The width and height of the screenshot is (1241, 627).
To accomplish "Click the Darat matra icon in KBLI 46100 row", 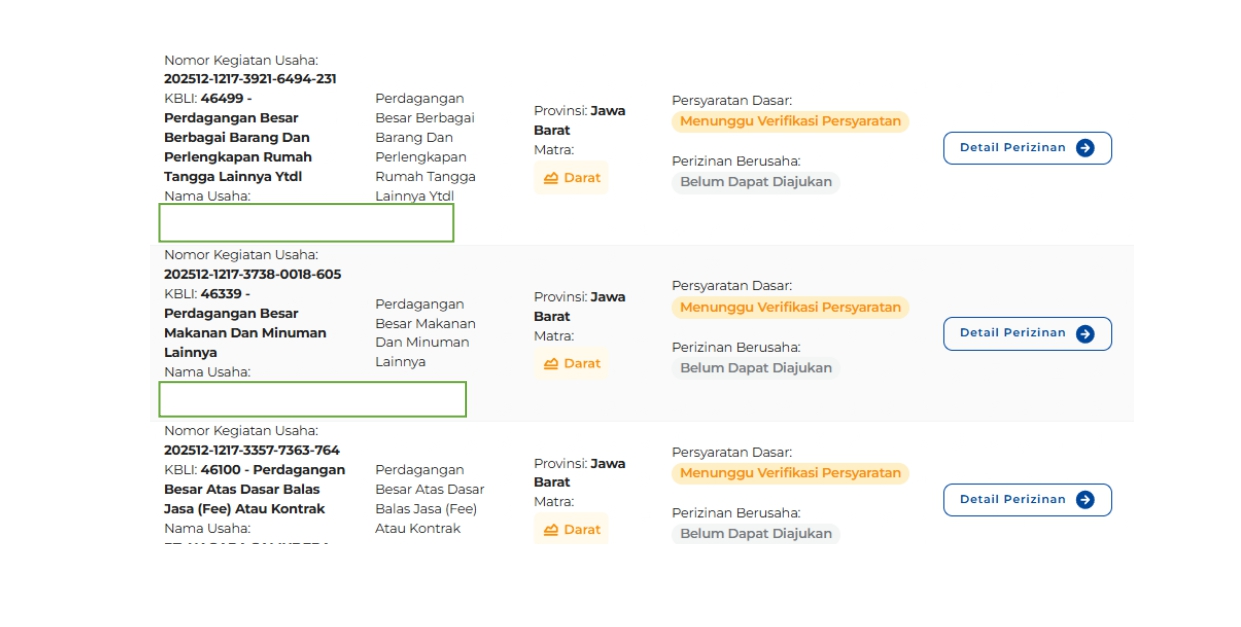I will tap(551, 530).
